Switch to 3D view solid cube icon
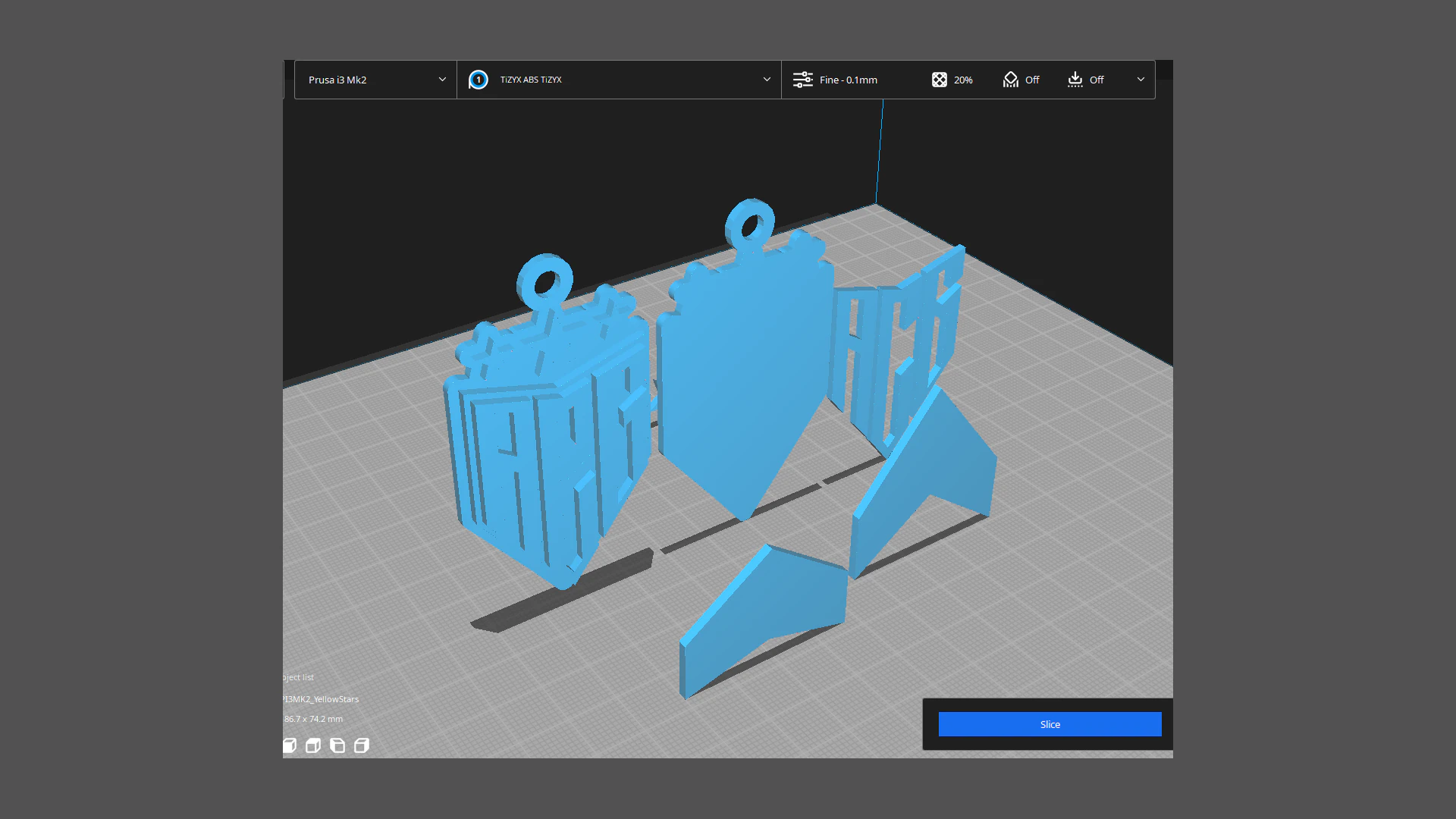Image resolution: width=1456 pixels, height=819 pixels. tap(290, 745)
